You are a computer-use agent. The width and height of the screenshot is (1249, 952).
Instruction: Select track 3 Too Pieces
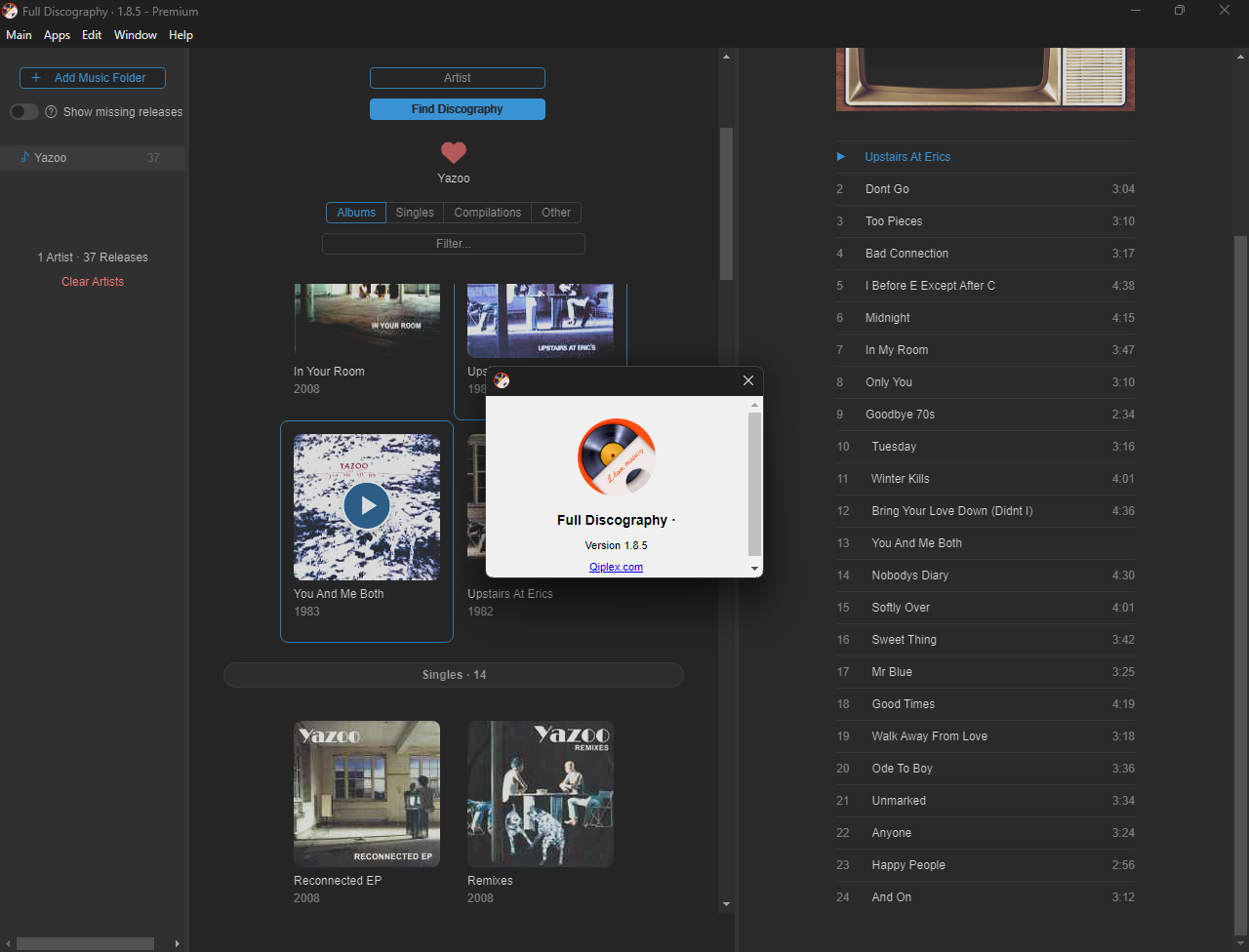[x=986, y=221]
